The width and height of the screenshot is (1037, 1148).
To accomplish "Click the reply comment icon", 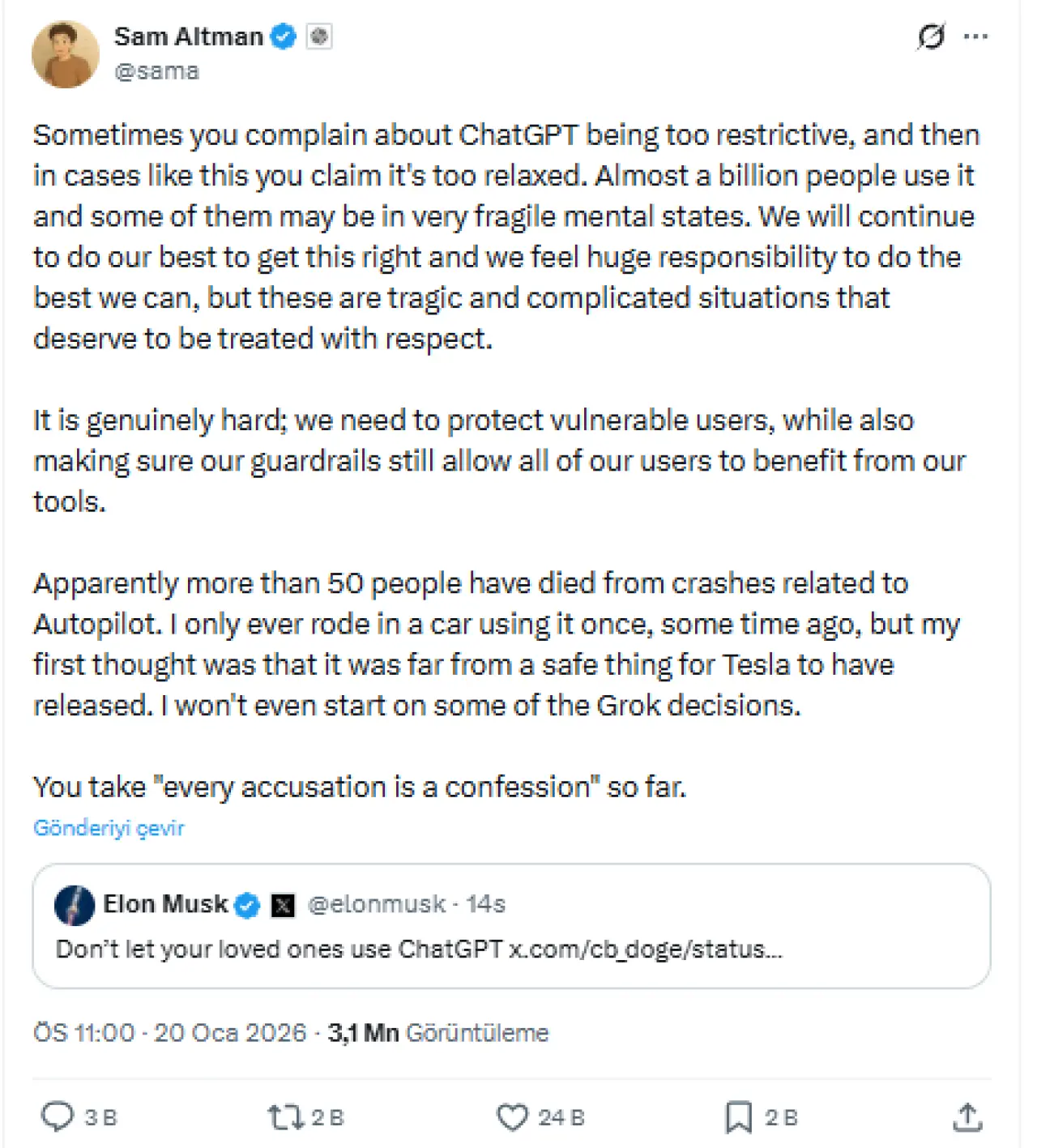I will click(x=58, y=1116).
